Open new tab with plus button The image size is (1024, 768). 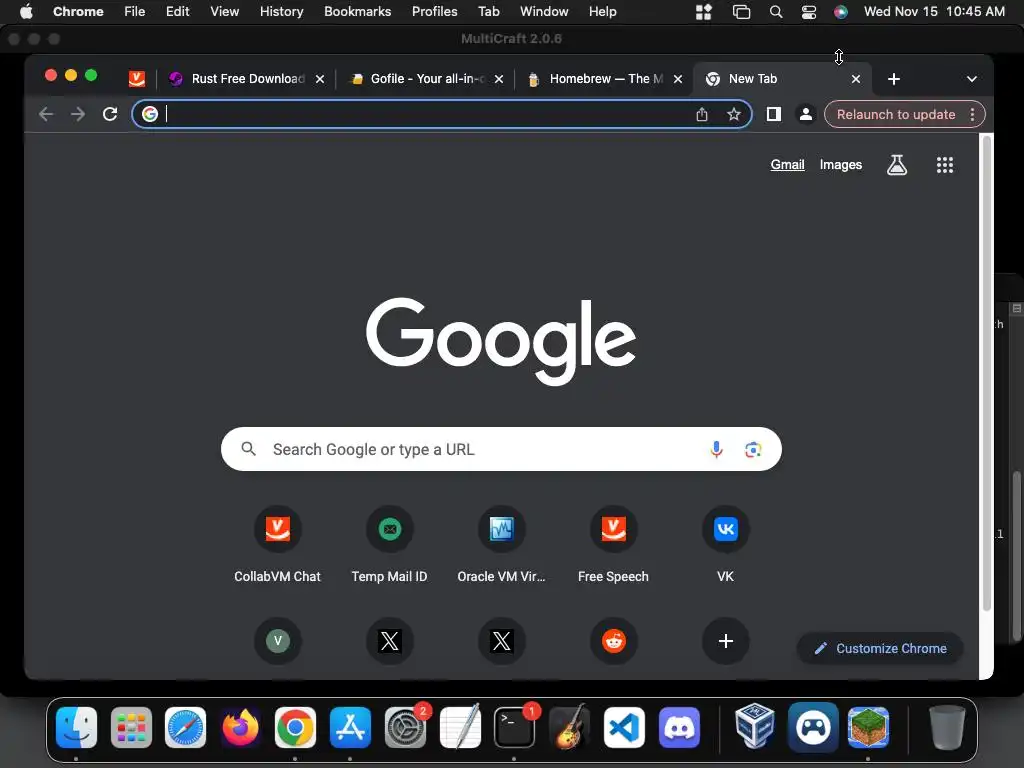tap(894, 79)
